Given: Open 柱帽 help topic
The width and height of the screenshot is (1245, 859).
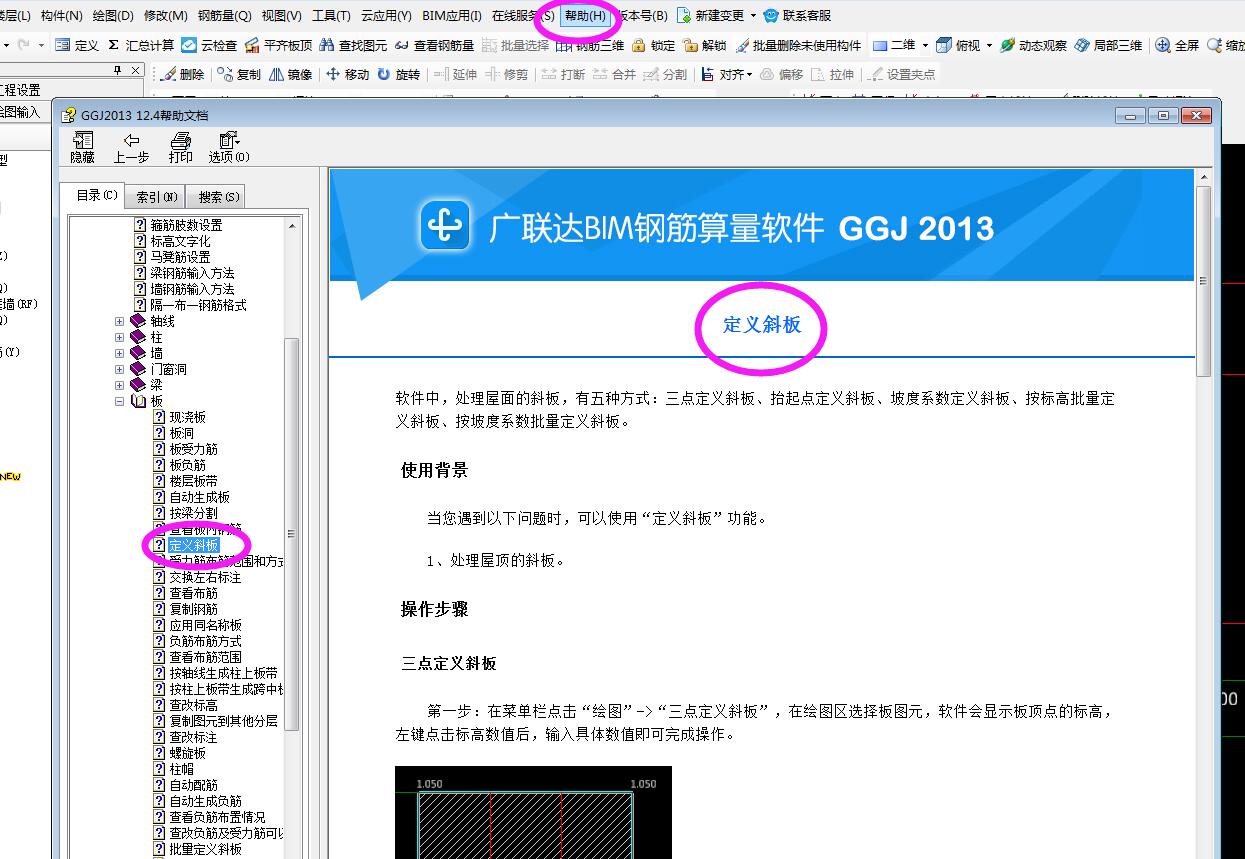Looking at the screenshot, I should click(181, 769).
